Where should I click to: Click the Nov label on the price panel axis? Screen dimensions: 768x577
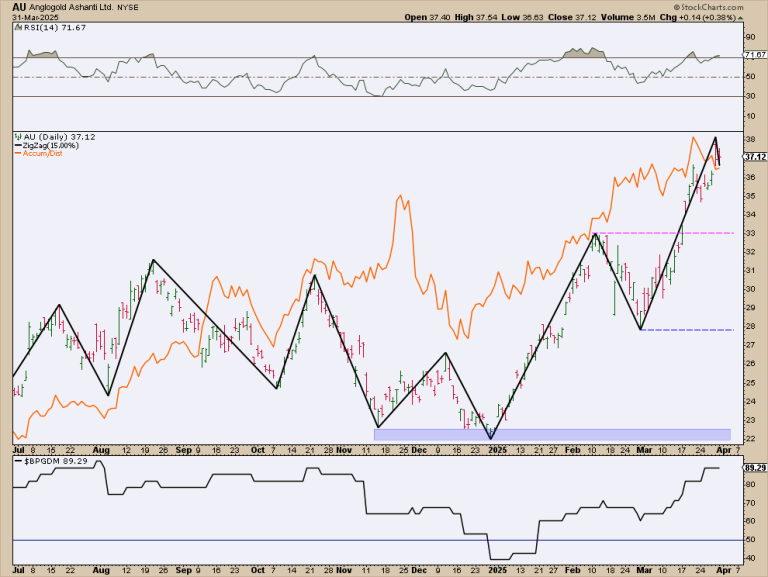(x=344, y=450)
